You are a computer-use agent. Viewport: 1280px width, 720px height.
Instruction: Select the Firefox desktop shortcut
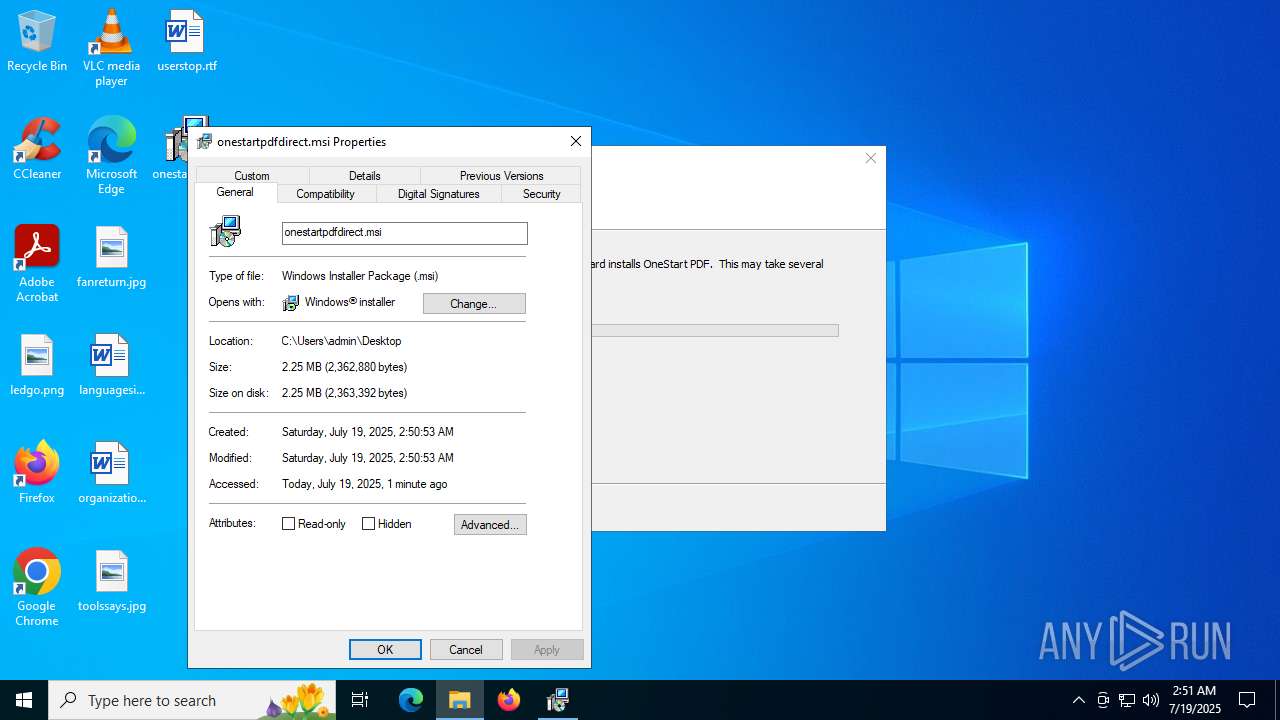(37, 473)
